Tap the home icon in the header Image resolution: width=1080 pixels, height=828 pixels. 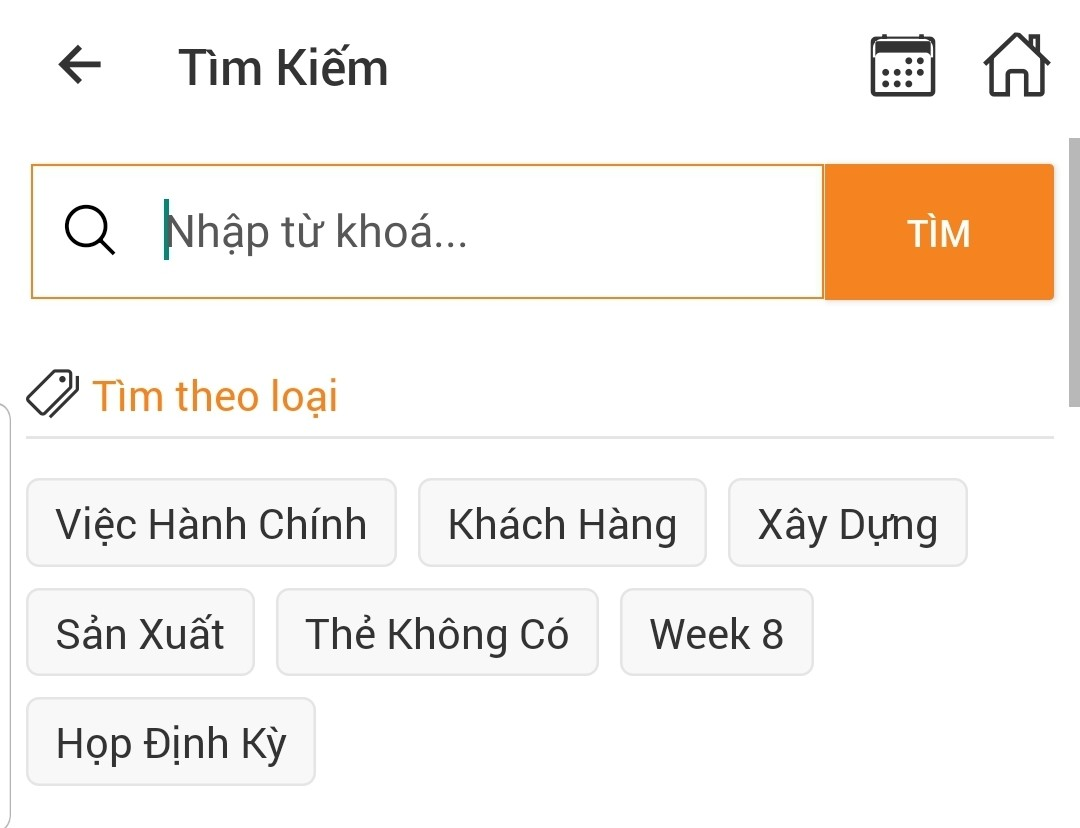click(1016, 65)
